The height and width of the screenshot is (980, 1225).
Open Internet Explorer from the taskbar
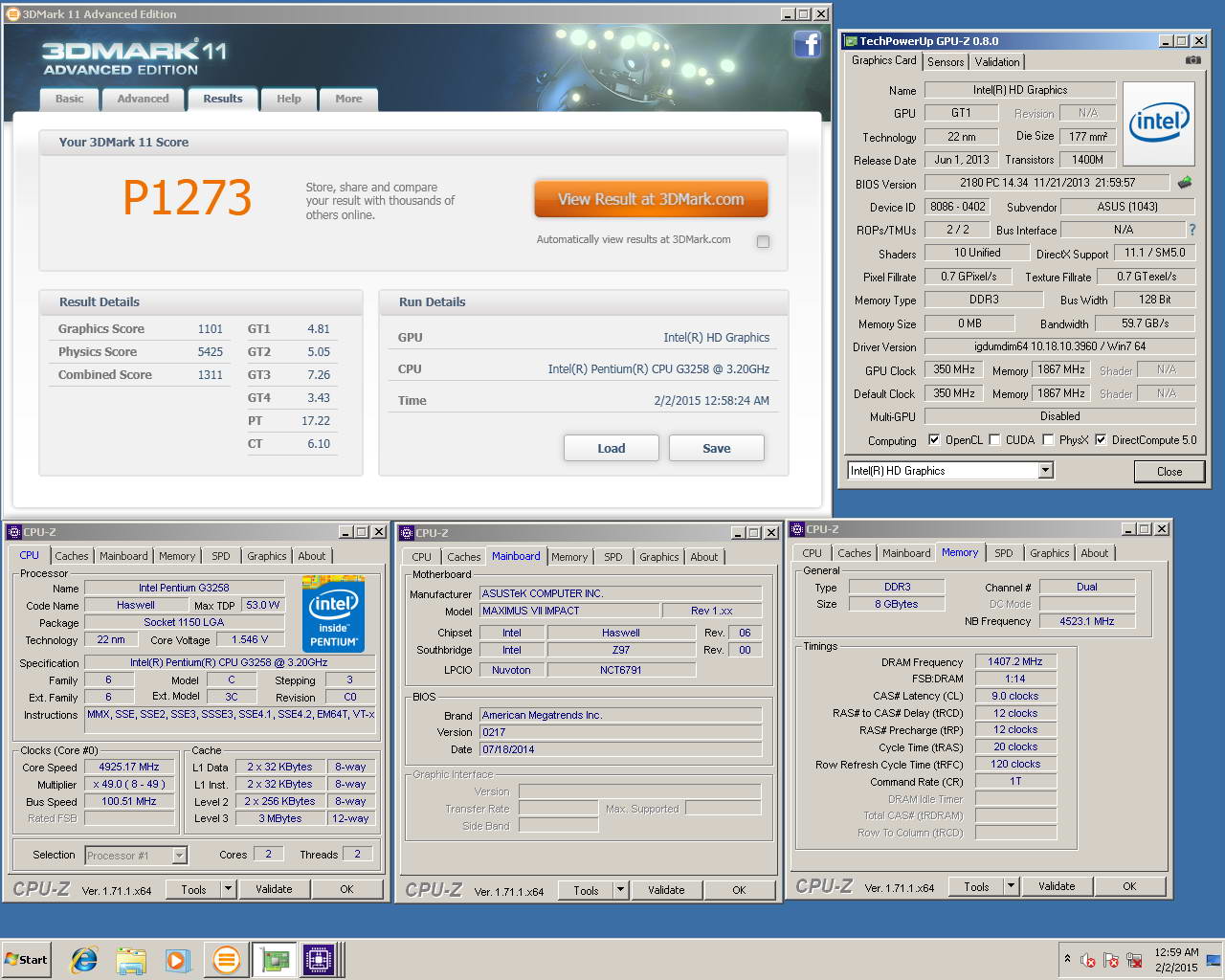click(84, 960)
